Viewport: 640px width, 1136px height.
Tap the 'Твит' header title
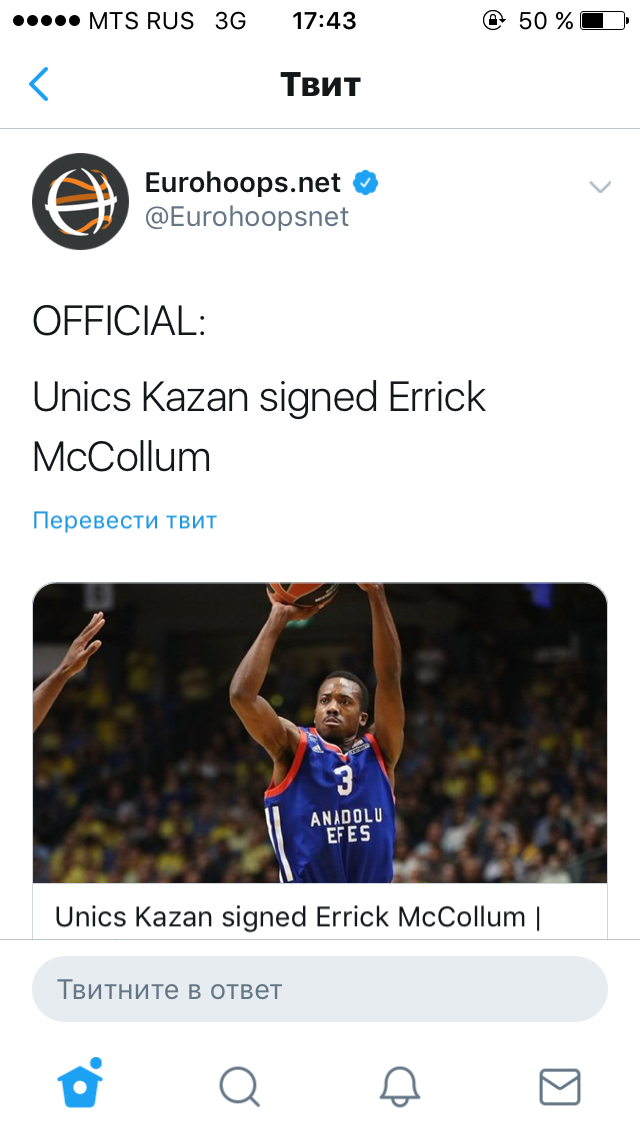(320, 85)
